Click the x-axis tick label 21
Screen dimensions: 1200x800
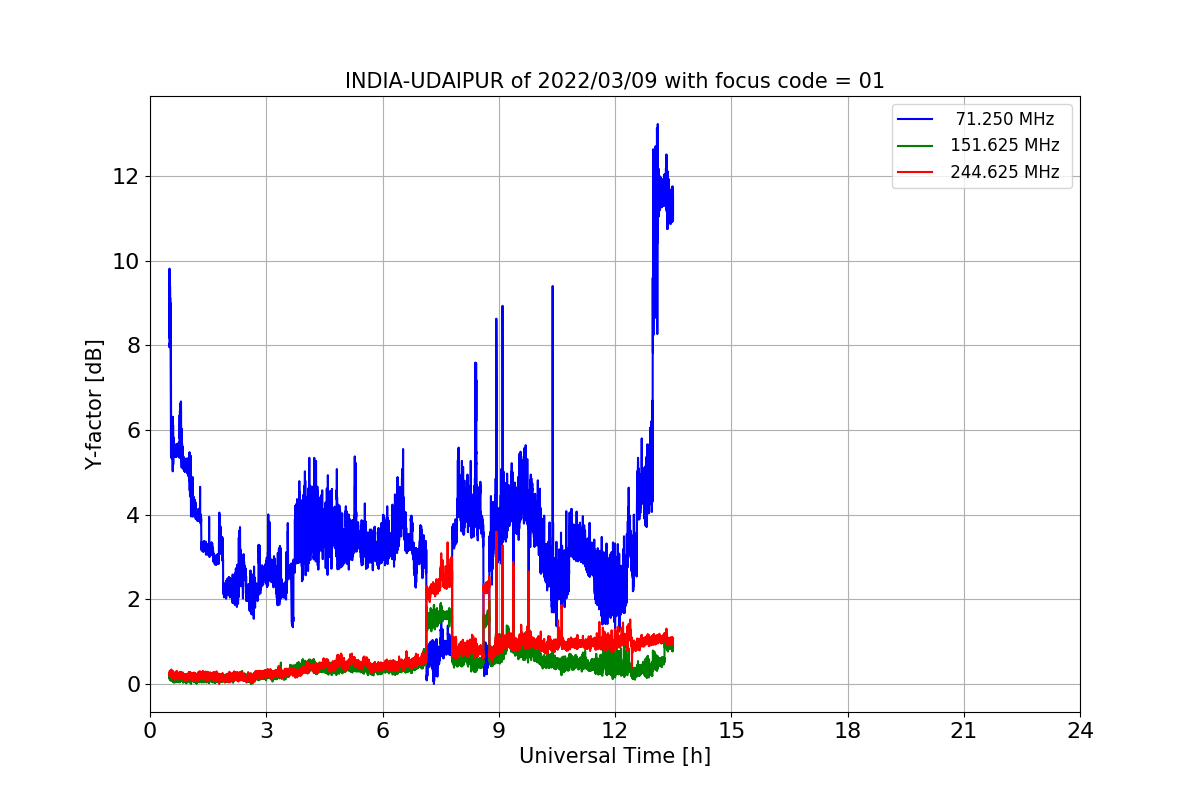964,730
